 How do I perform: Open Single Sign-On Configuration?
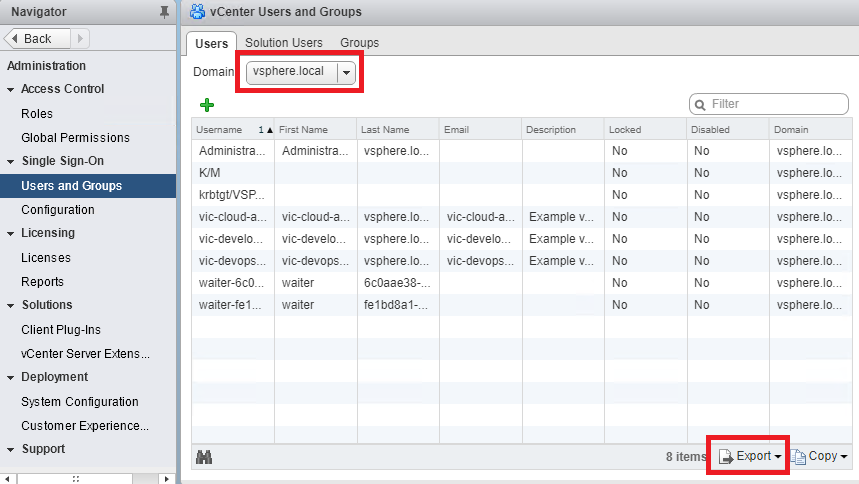(58, 209)
